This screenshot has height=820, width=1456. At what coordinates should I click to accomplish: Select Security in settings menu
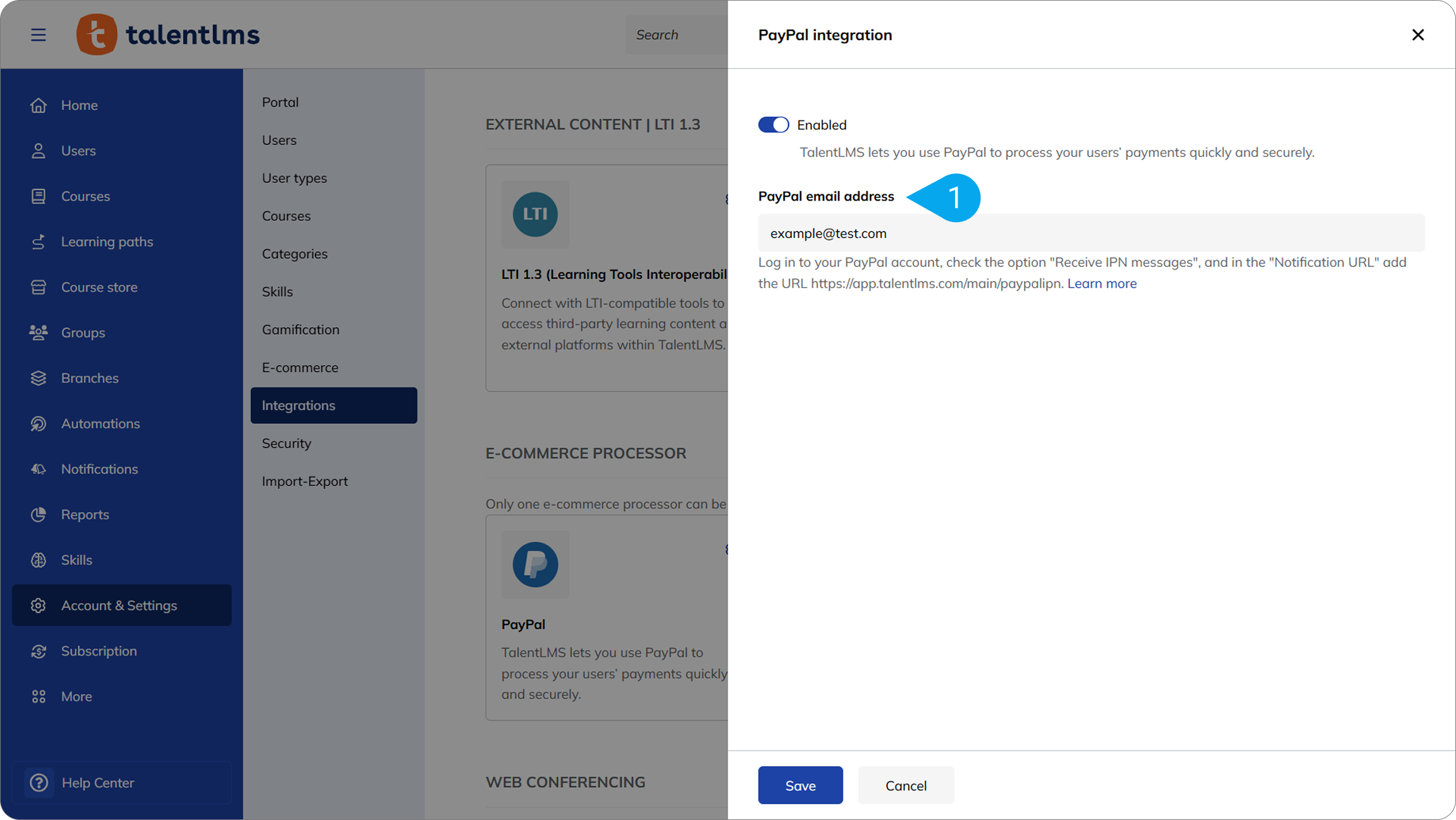[x=287, y=444]
